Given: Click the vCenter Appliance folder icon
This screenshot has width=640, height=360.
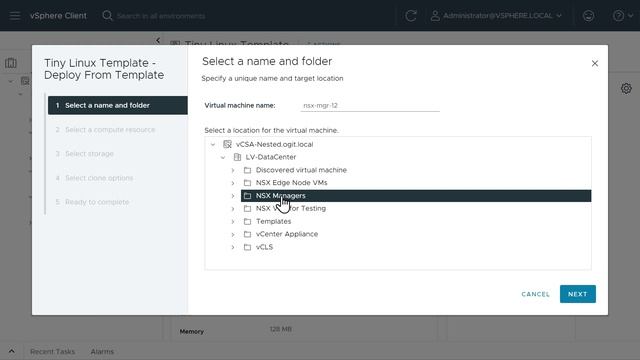Looking at the screenshot, I should pyautogui.click(x=247, y=234).
